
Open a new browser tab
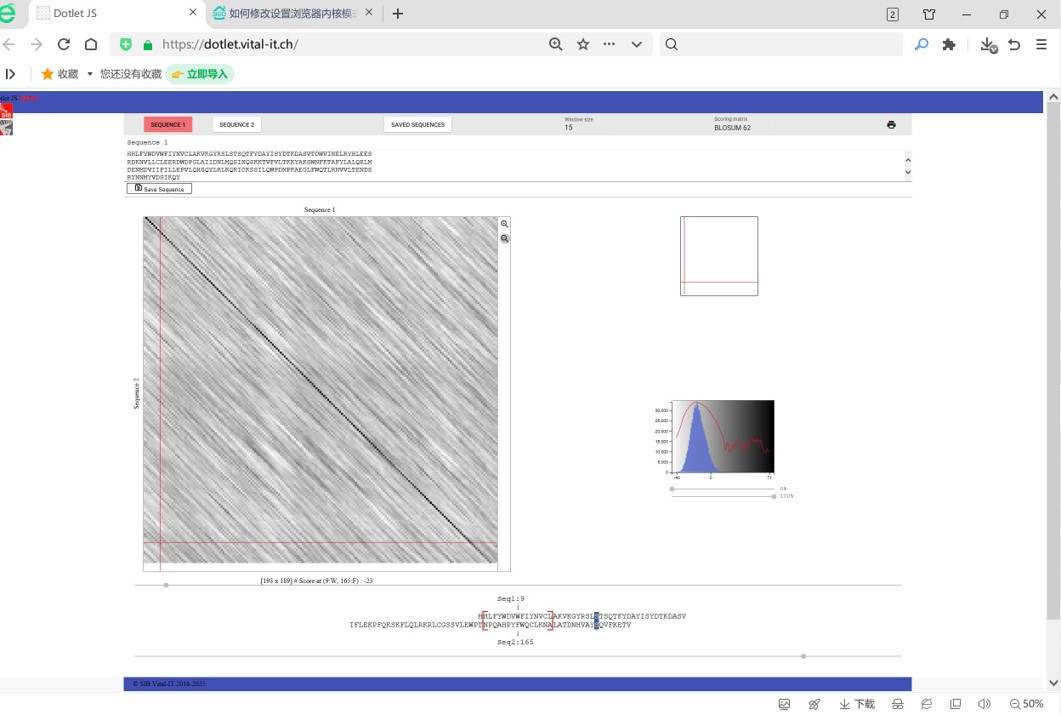pos(398,14)
